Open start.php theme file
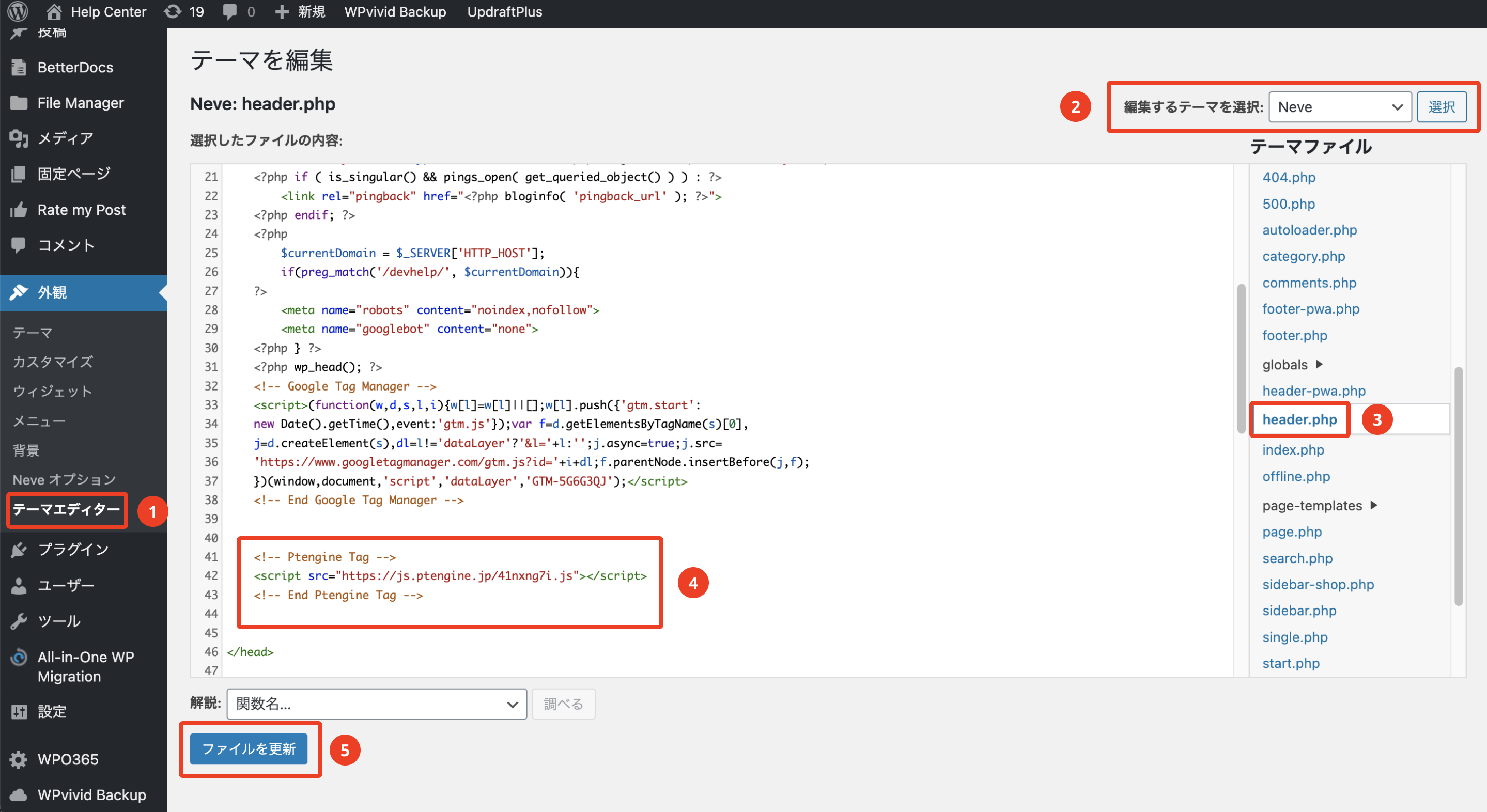 [1291, 663]
